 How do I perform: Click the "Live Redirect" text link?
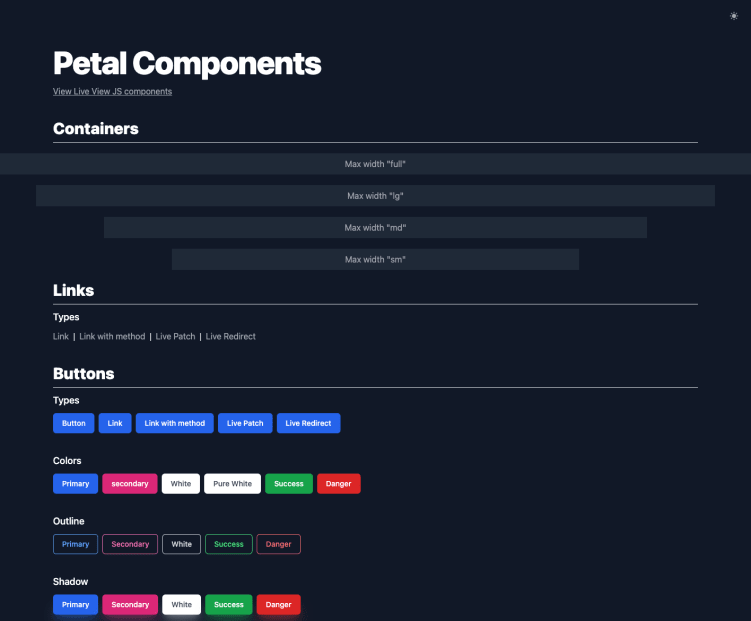pyautogui.click(x=230, y=337)
